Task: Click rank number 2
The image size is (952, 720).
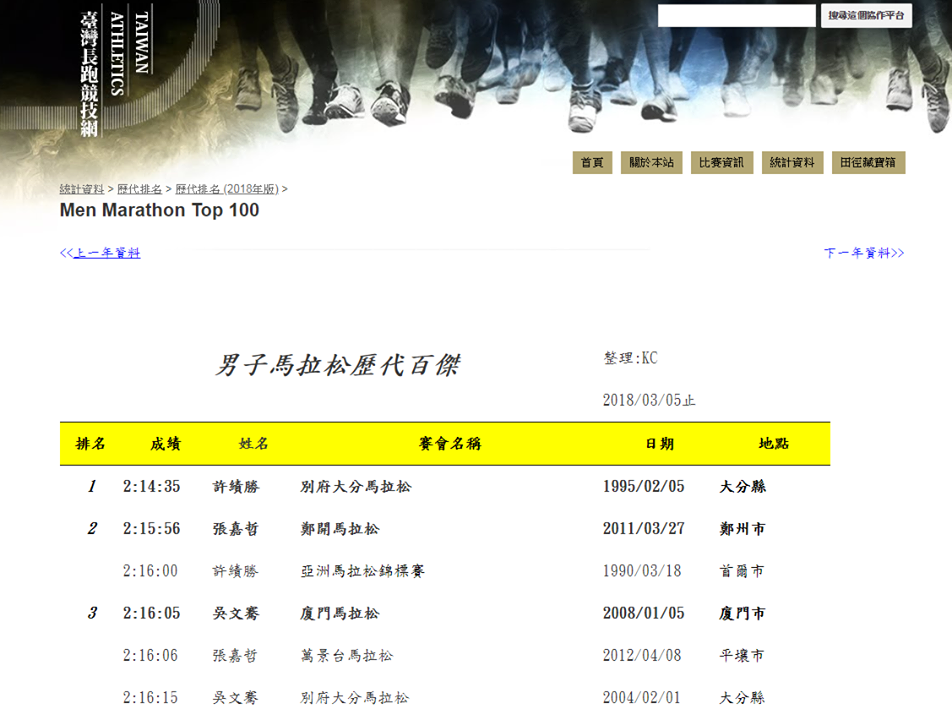Action: (92, 529)
